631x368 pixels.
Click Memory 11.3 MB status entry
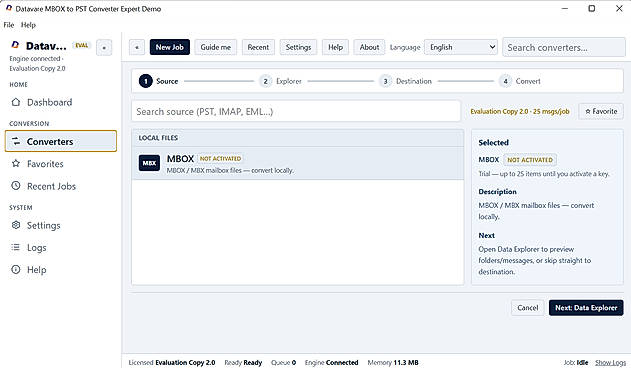tap(393, 362)
